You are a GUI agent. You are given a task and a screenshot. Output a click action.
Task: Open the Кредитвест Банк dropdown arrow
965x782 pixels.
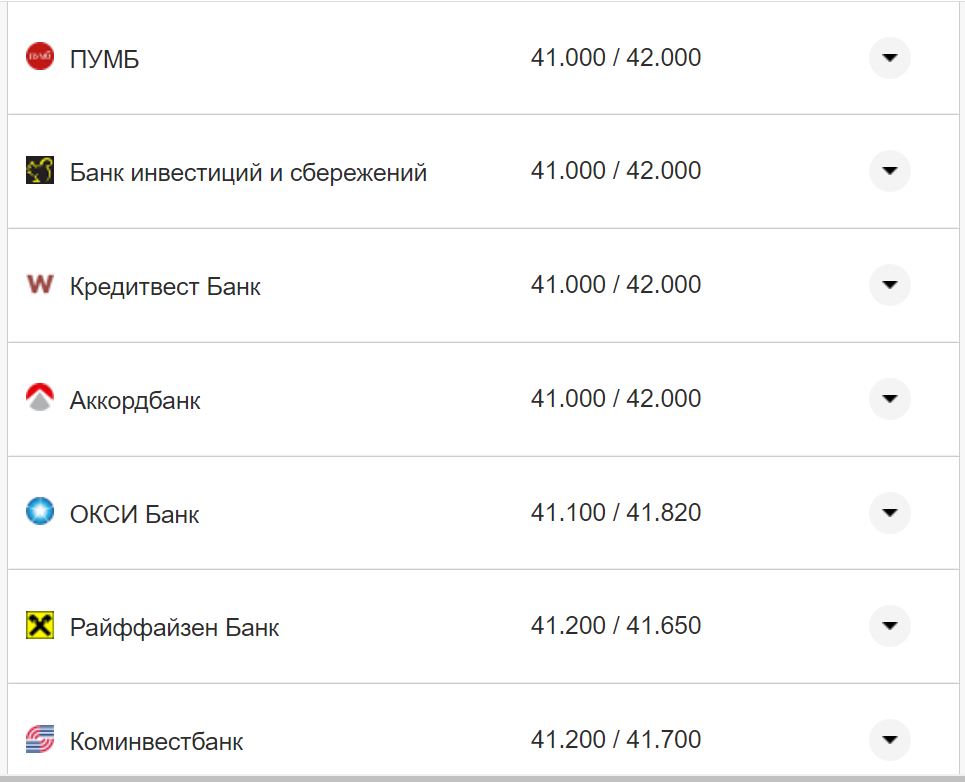coord(888,285)
